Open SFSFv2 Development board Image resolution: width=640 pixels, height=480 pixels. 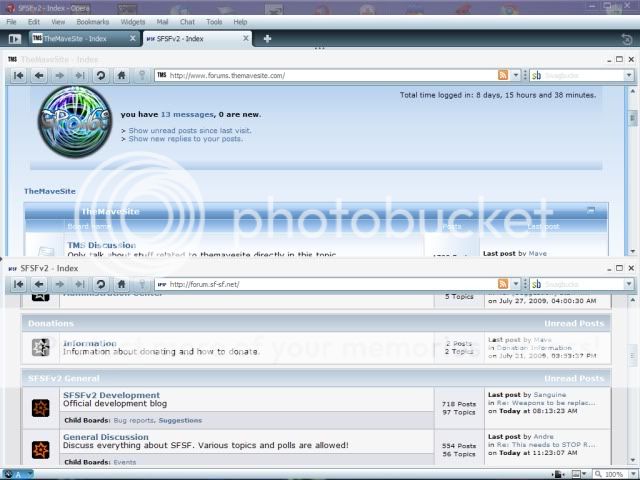coord(111,395)
